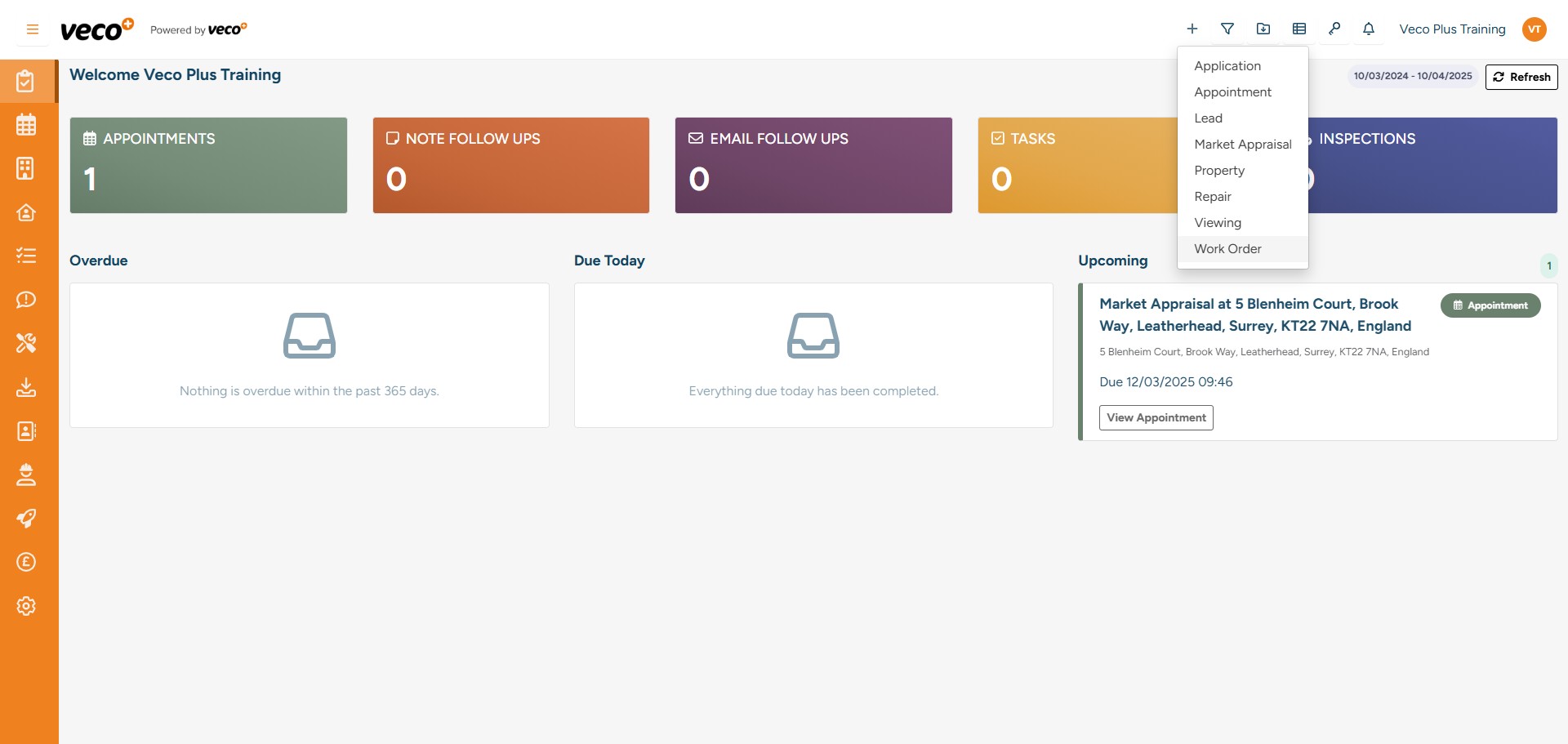Collapse the plus add-new dropdown
Screen dimensions: 1568x744
coord(1192,29)
